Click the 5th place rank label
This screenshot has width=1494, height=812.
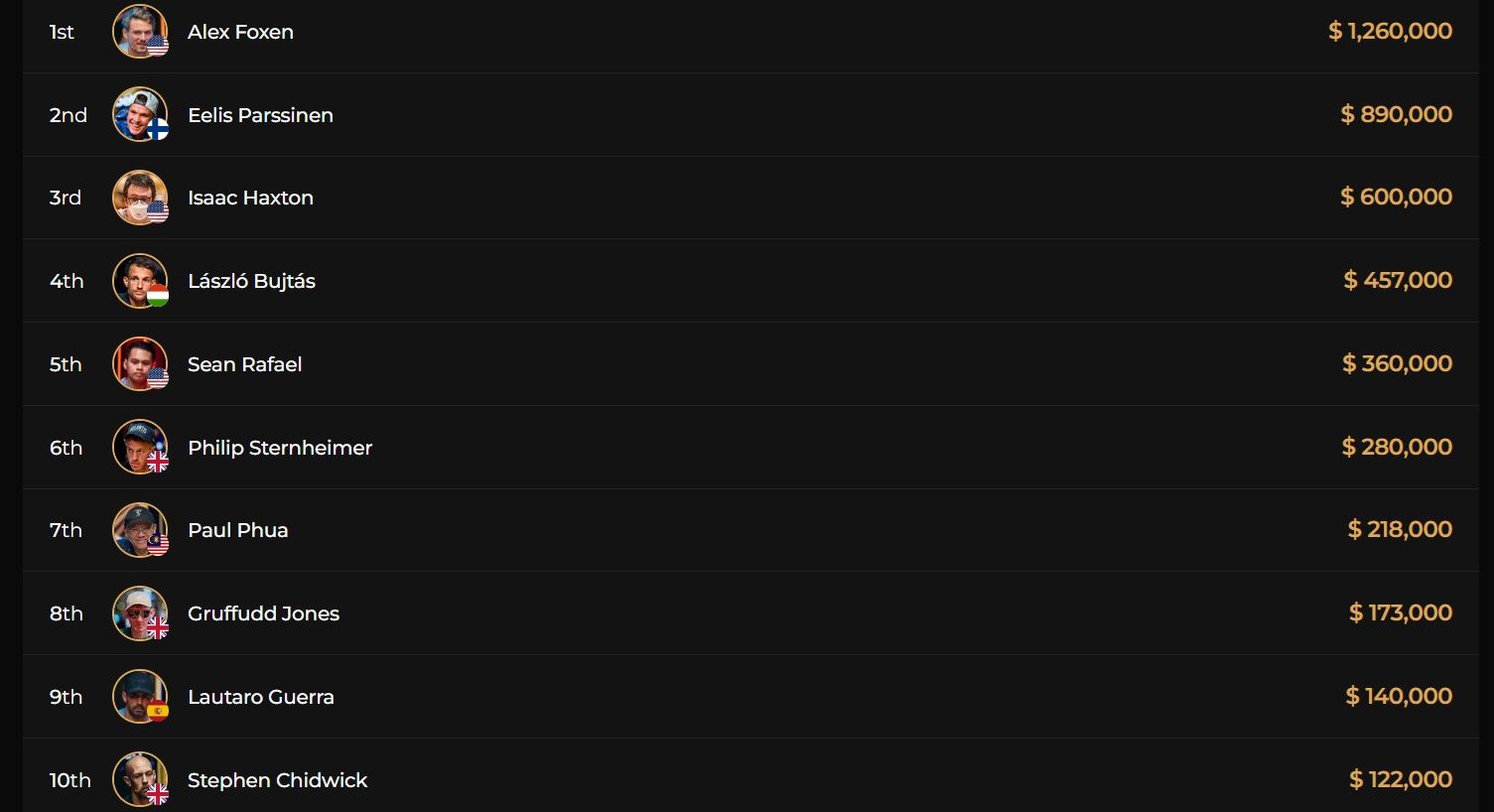coord(66,364)
